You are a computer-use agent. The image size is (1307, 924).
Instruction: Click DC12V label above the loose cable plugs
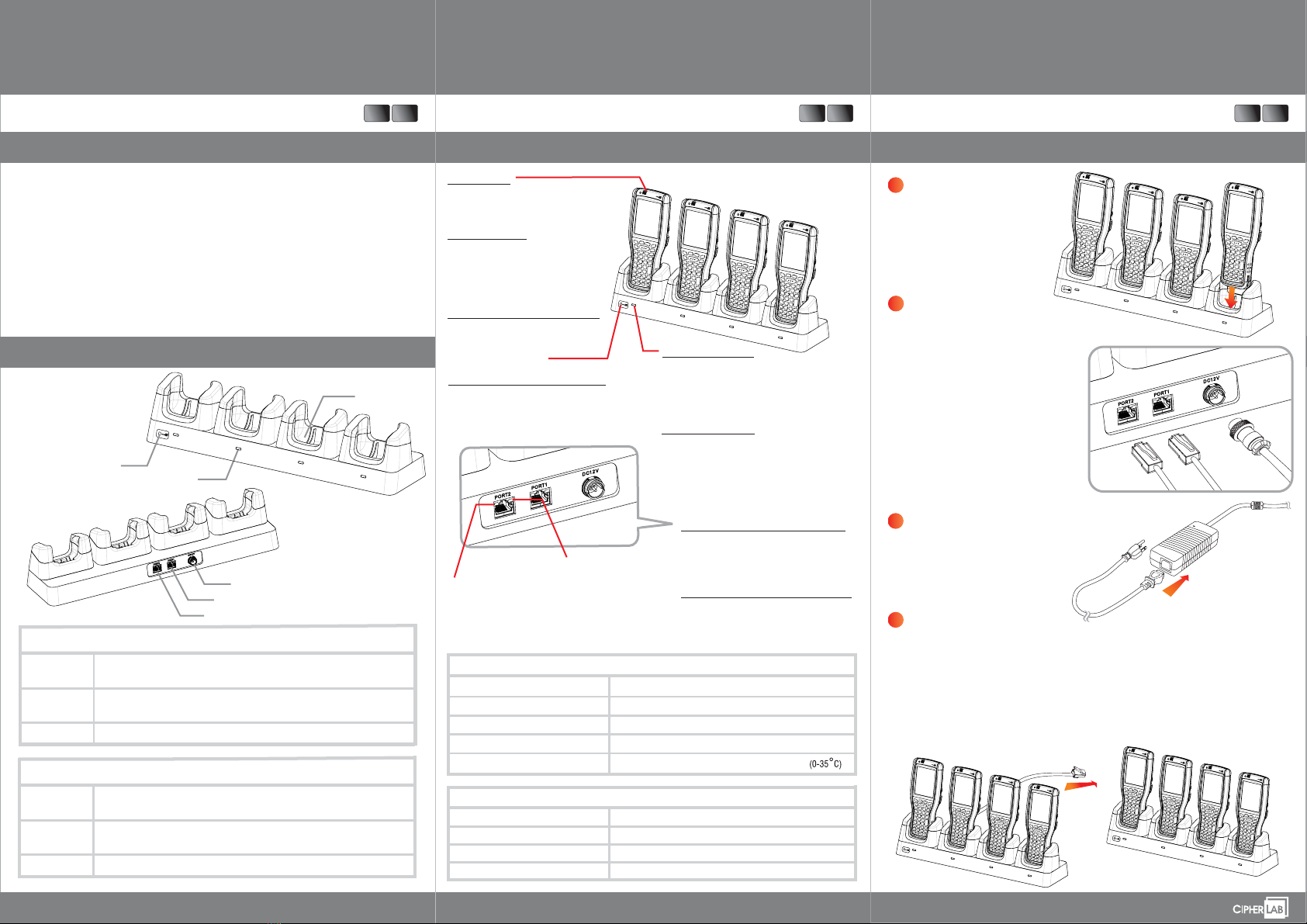point(1212,379)
